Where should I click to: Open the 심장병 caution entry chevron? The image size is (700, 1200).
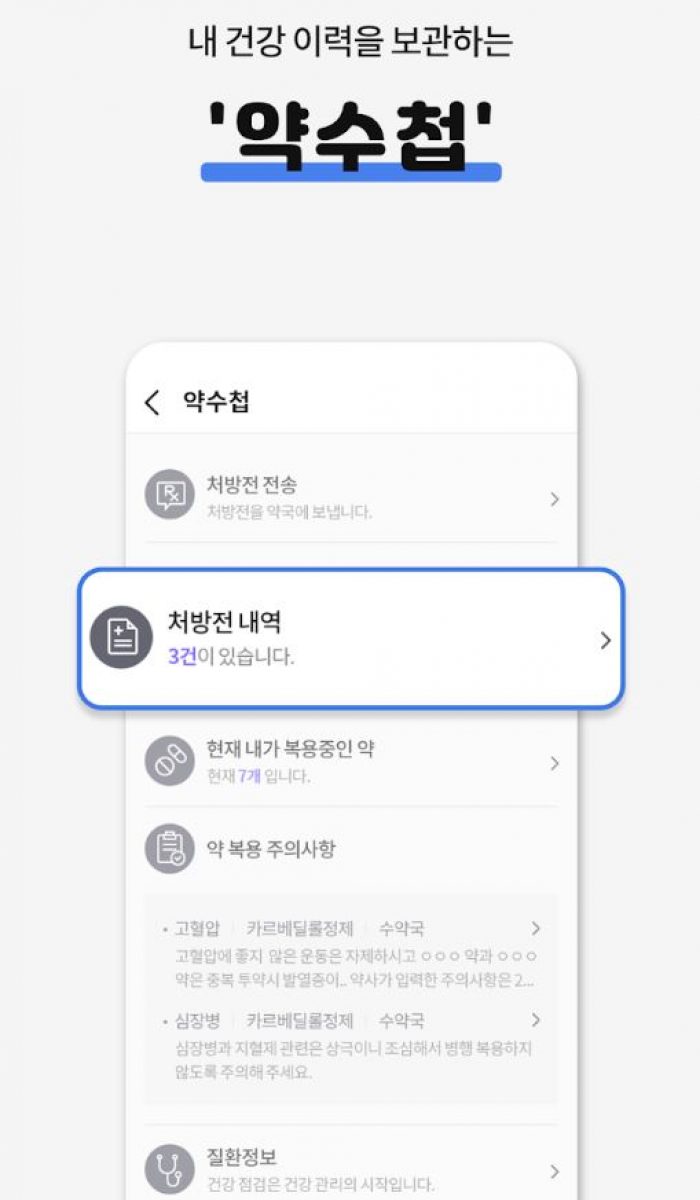tap(536, 1020)
